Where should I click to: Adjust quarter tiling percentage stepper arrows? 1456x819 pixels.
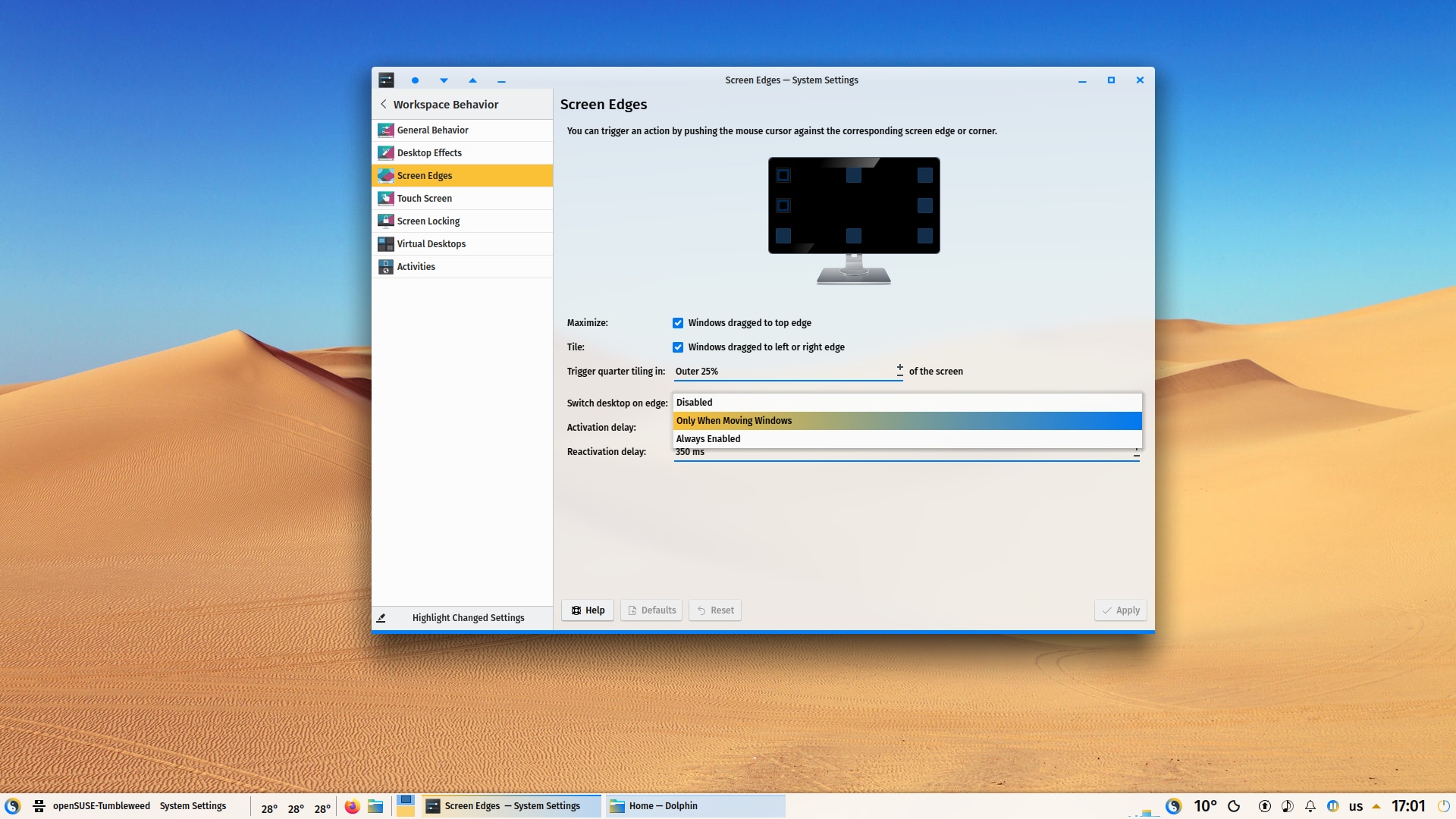pos(899,371)
